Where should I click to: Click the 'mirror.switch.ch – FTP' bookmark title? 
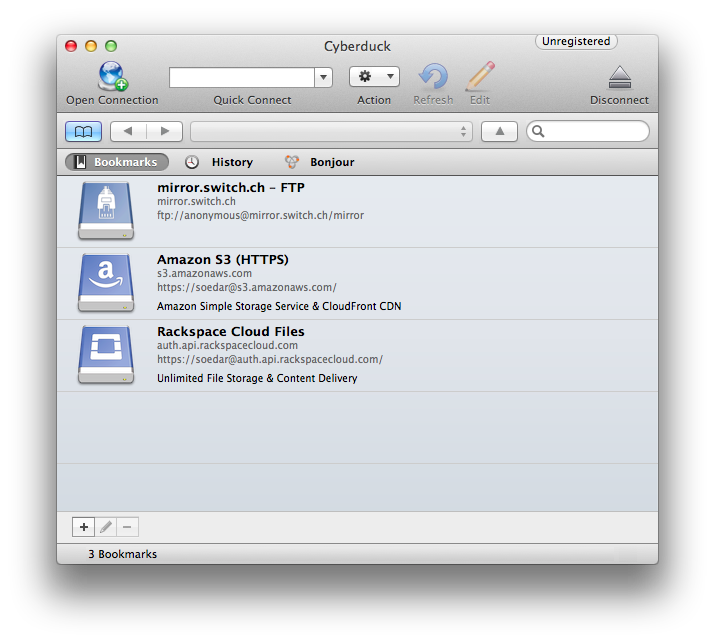(x=231, y=187)
